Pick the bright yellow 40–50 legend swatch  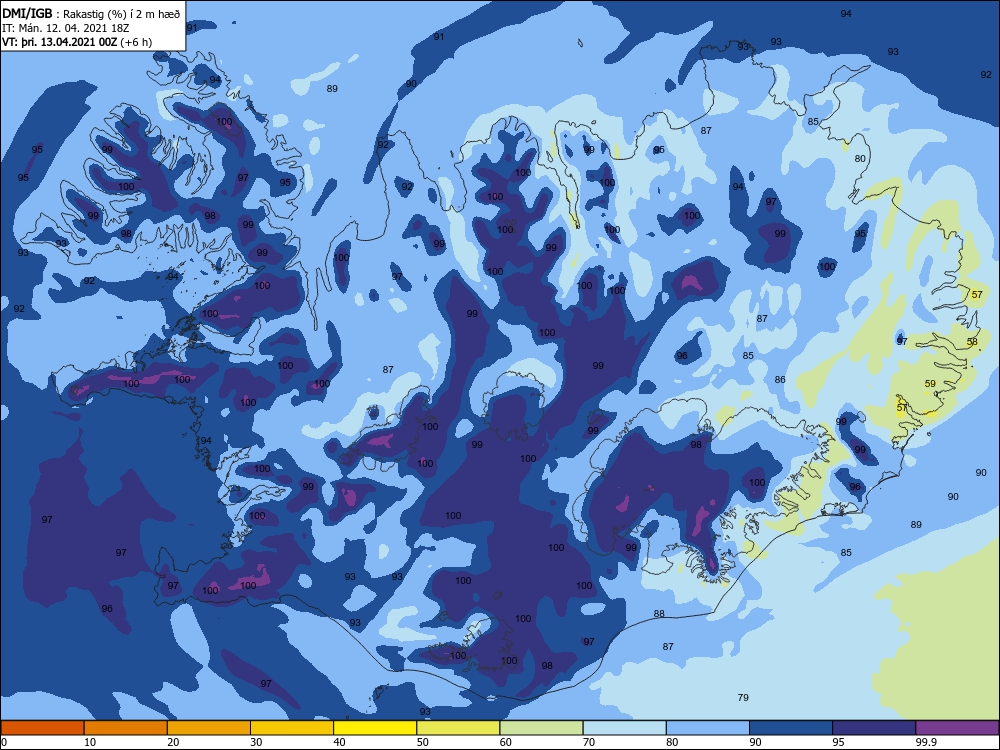point(375,728)
